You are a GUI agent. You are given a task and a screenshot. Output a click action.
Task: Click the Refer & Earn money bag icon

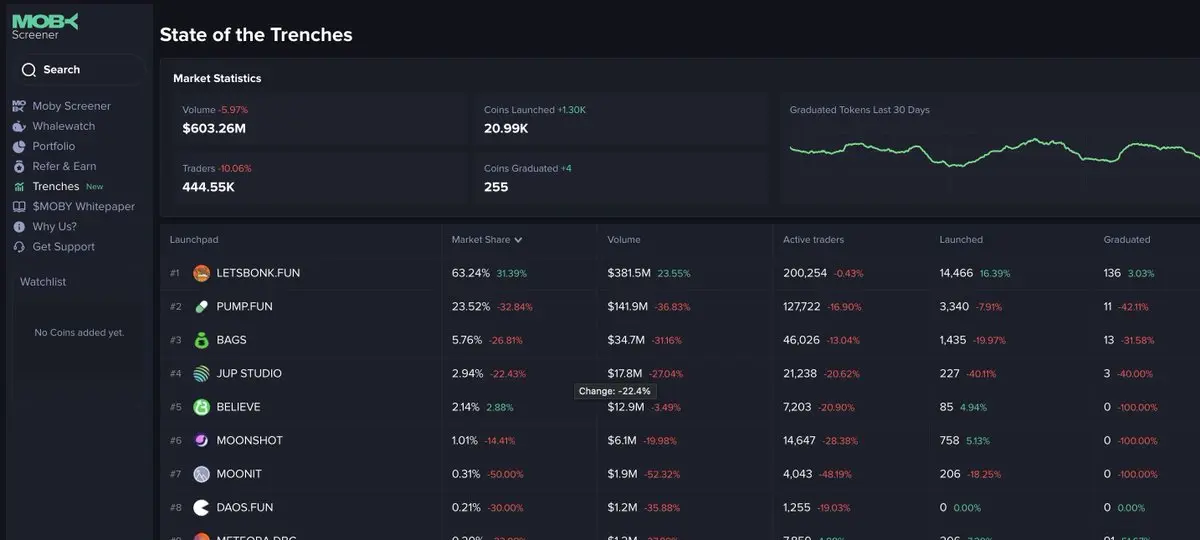coord(19,166)
